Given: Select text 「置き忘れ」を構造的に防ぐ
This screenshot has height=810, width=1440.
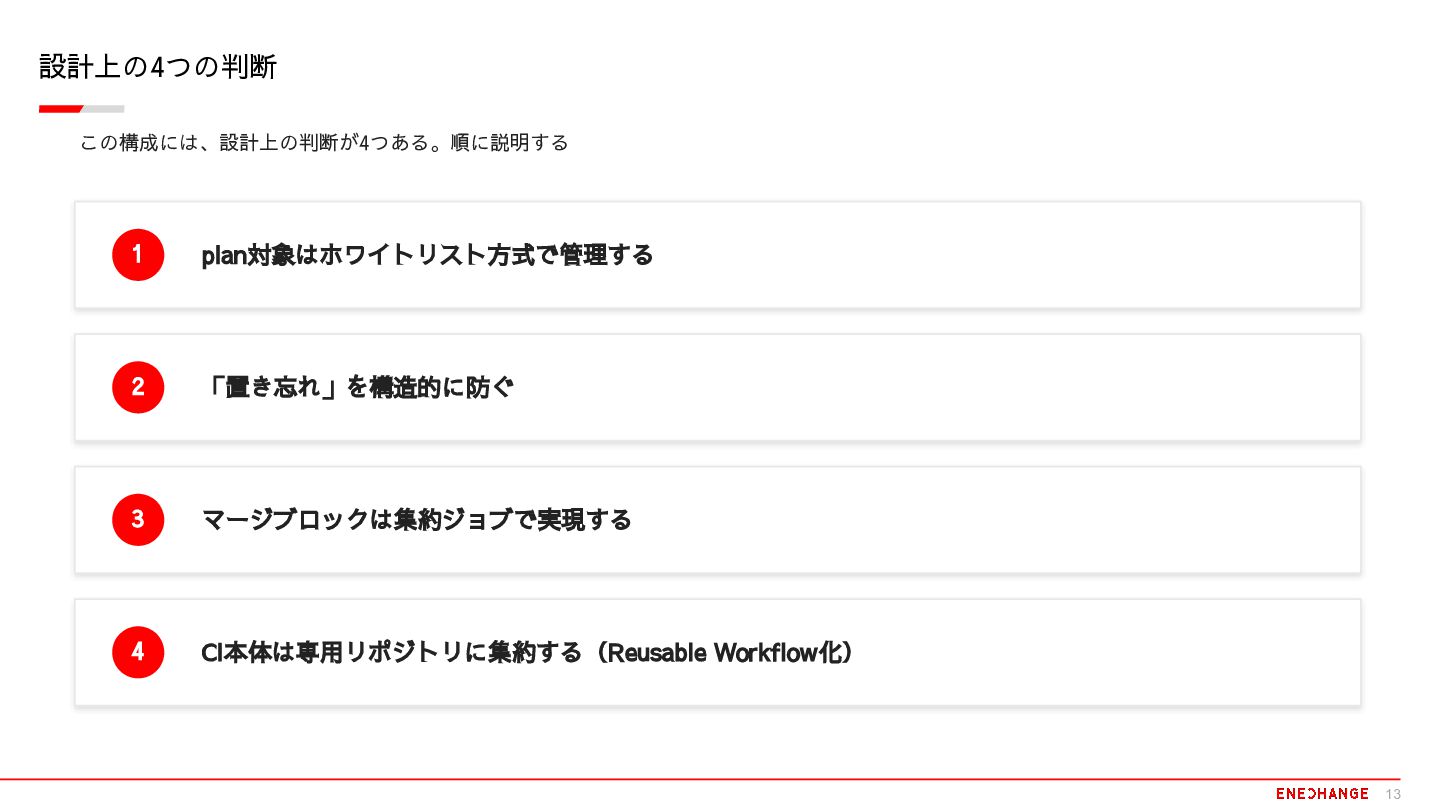Looking at the screenshot, I should [357, 387].
